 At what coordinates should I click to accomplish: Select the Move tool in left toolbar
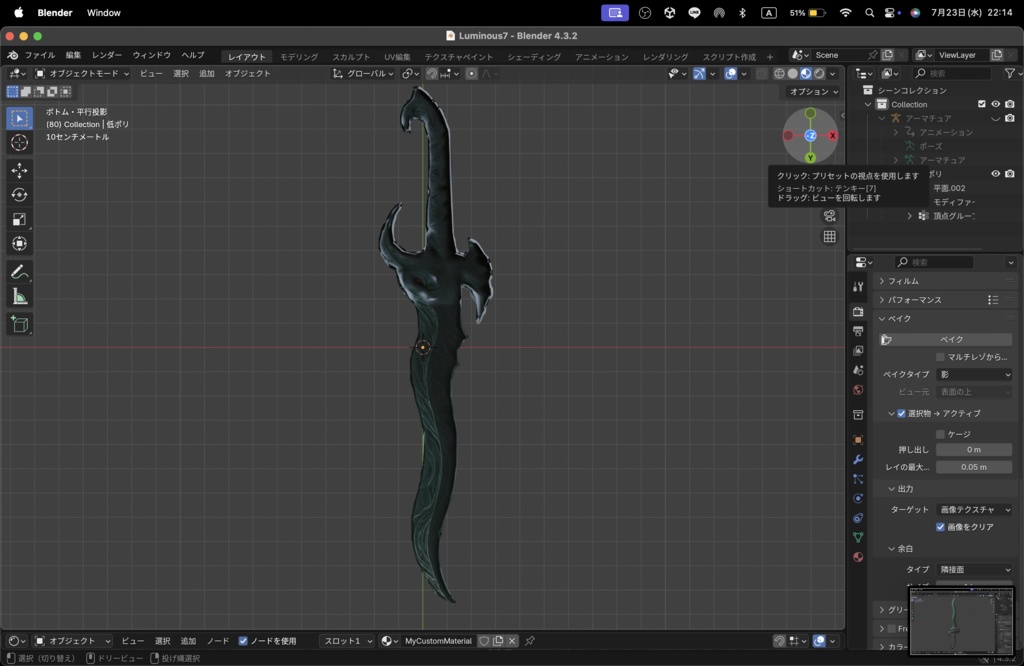coord(19,170)
